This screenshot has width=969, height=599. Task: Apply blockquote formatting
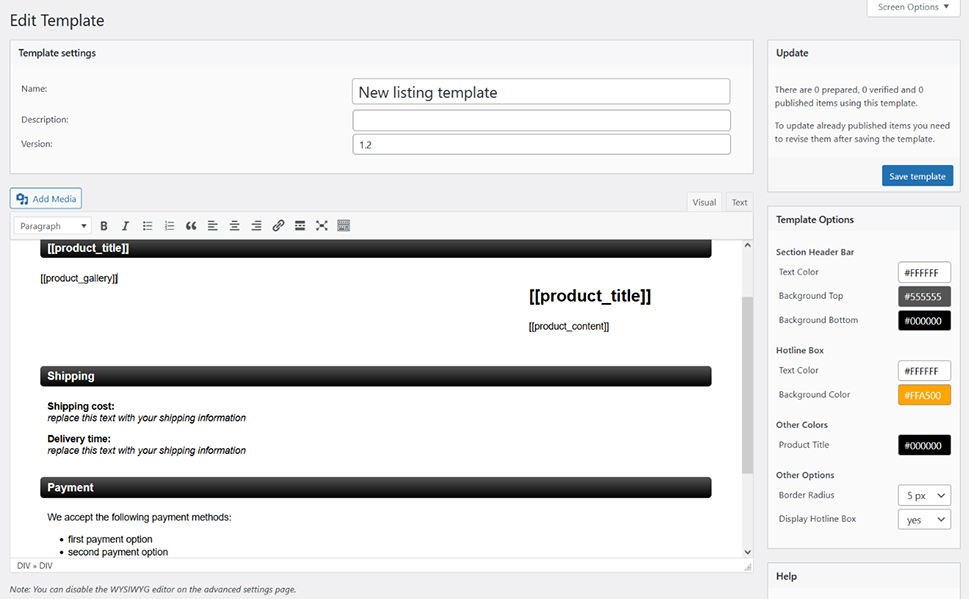(190, 225)
